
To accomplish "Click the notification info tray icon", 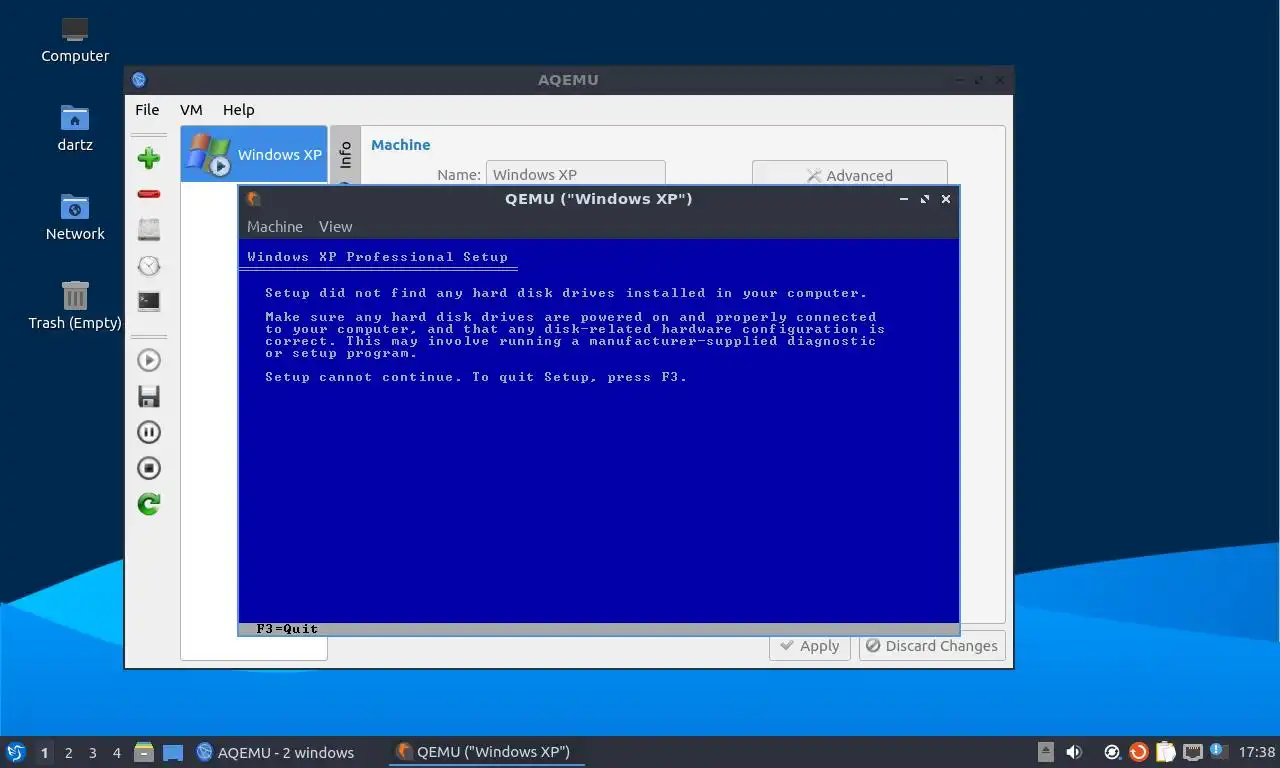I will coord(1218,751).
